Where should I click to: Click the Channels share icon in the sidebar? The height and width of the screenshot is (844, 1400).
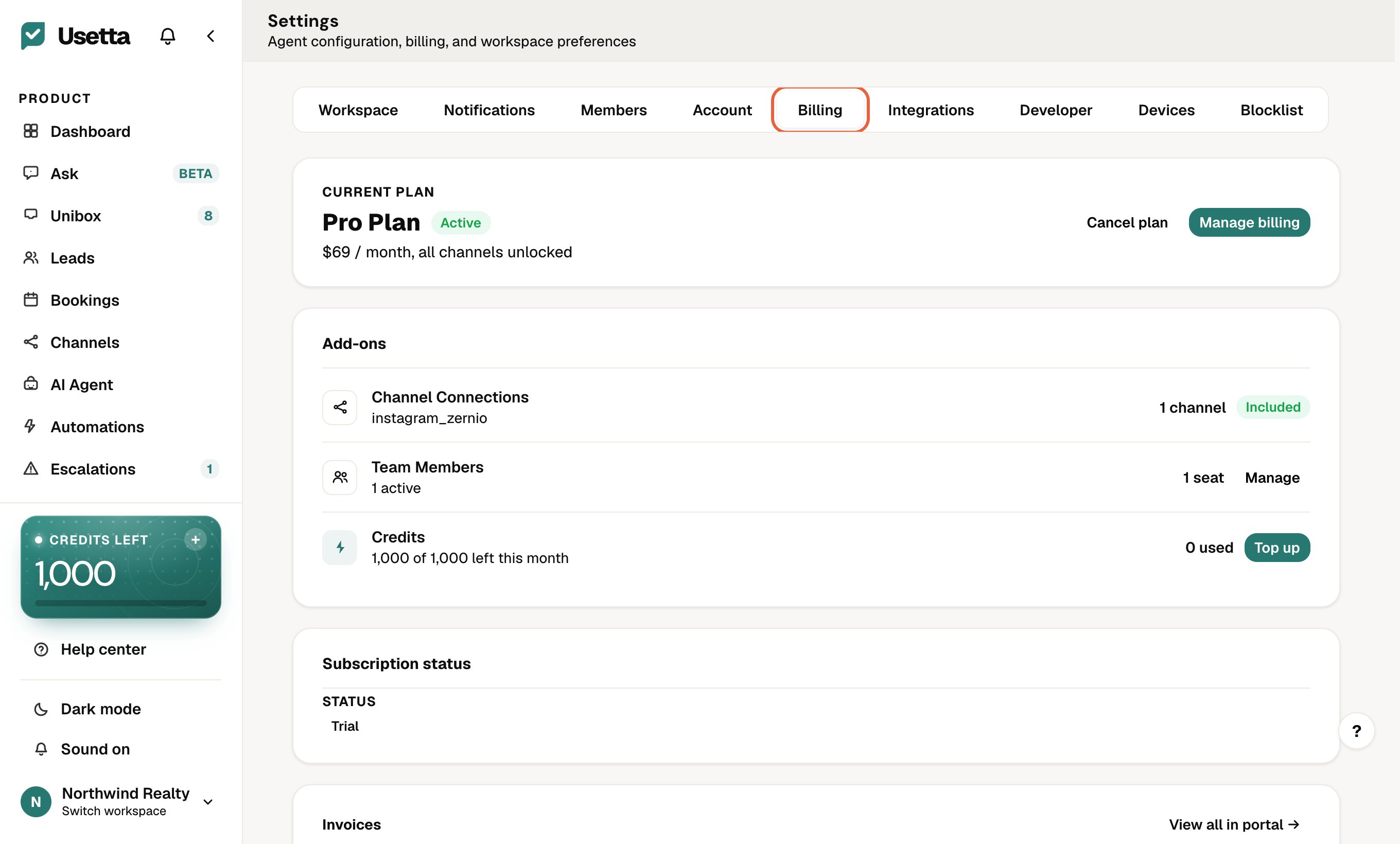point(31,342)
